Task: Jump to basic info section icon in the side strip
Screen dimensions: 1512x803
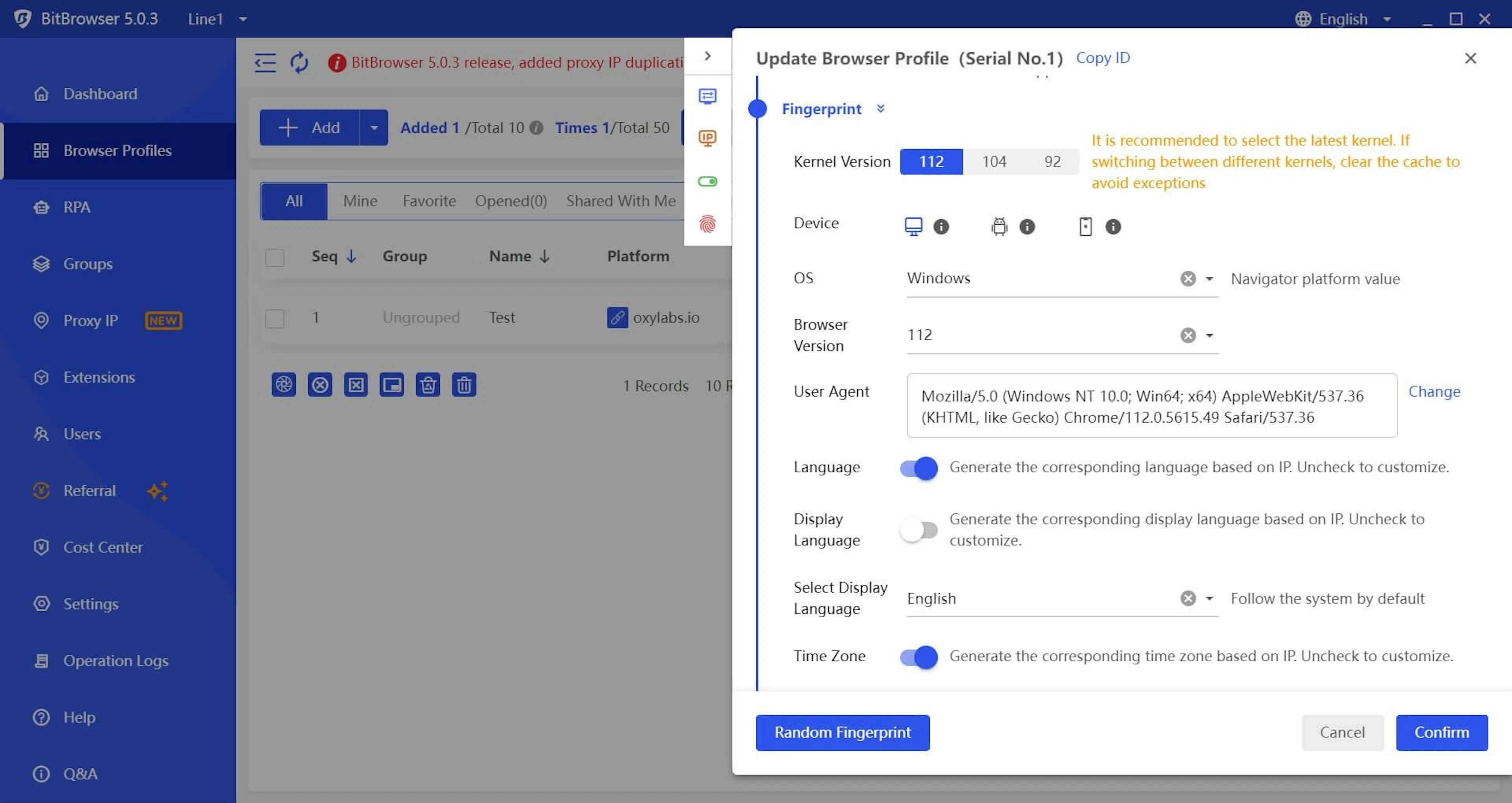Action: 707,96
